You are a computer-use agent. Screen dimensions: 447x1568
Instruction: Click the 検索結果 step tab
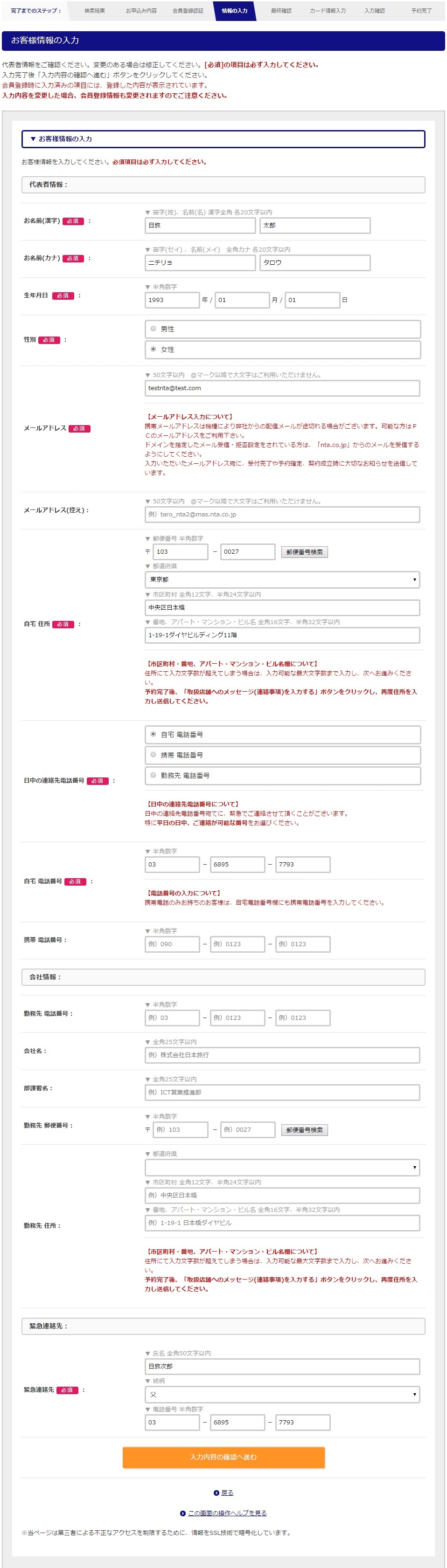pos(94,11)
